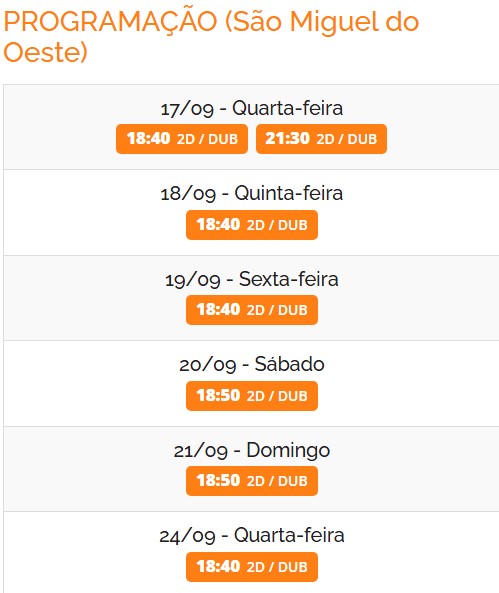Click the 21/09 - Domingo date label

252,450
